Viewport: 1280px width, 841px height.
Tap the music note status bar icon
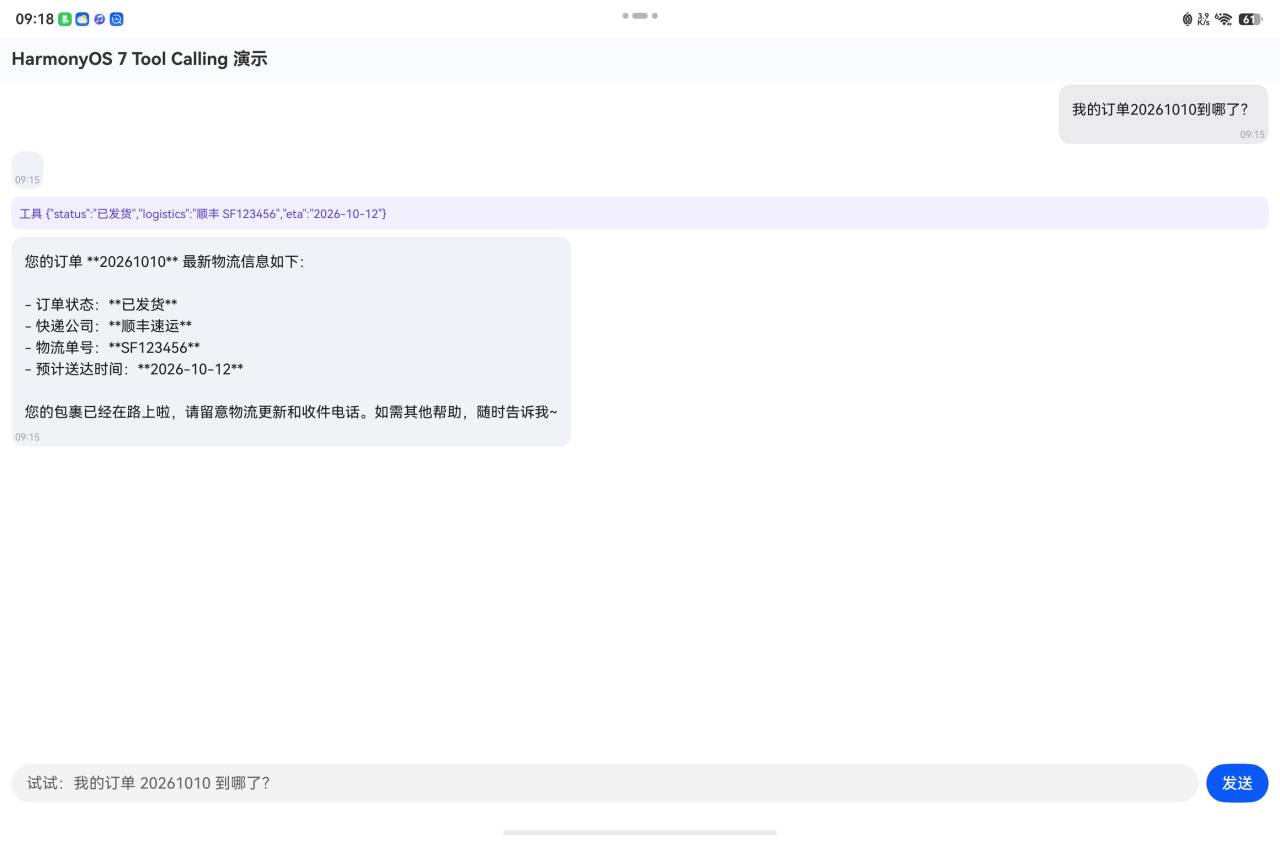coord(99,19)
